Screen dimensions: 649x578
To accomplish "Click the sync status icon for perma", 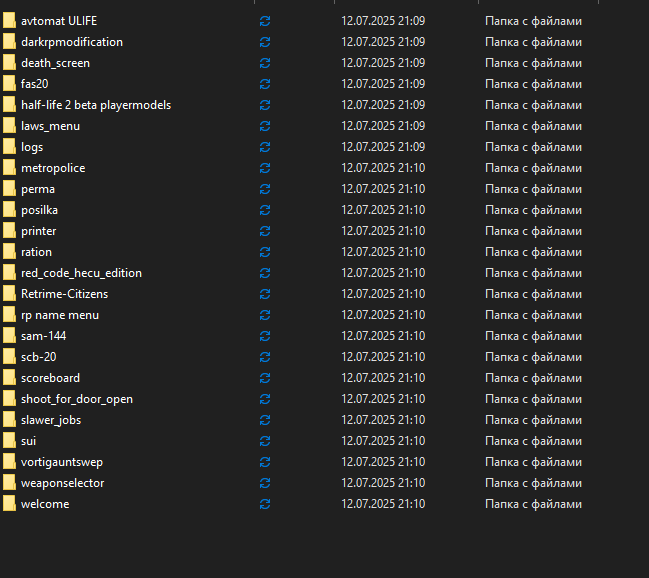I will (x=265, y=189).
